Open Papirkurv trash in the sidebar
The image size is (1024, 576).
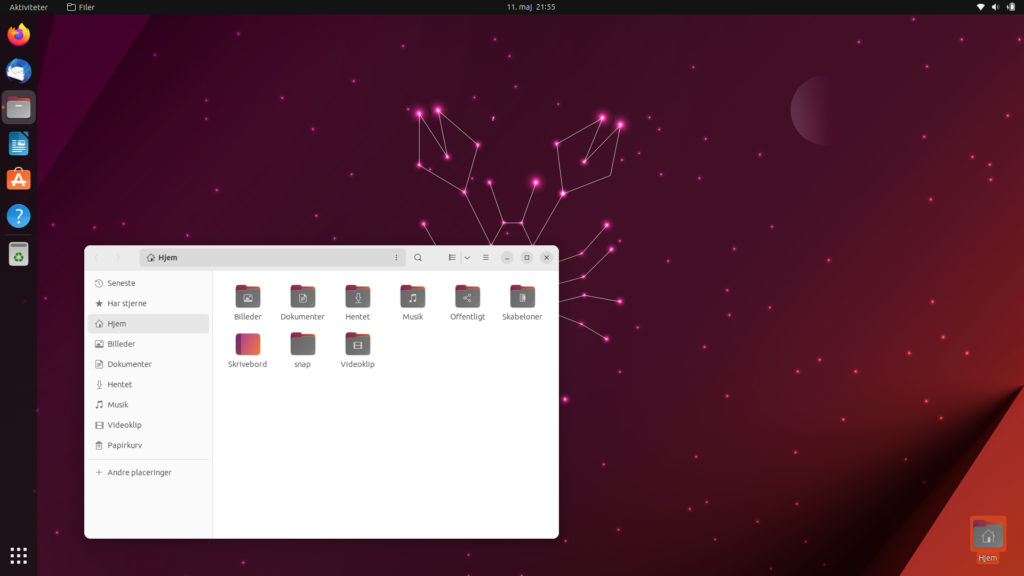pyautogui.click(x=148, y=445)
